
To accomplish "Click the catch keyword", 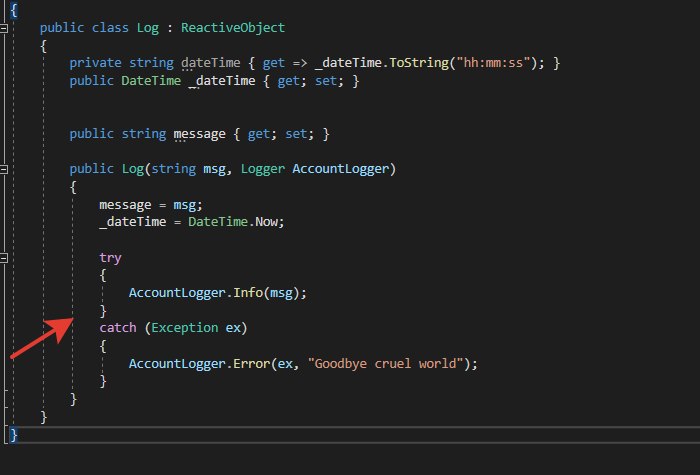I will [118, 328].
